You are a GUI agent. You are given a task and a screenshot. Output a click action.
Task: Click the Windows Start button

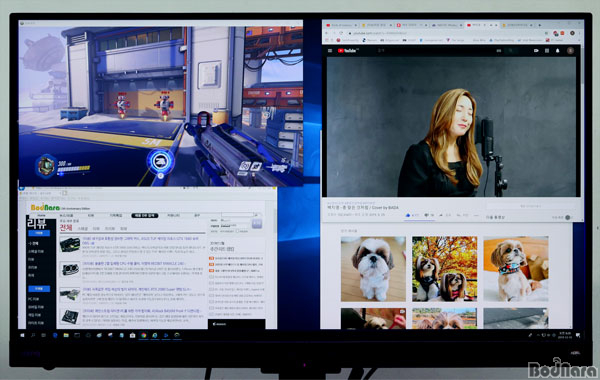(22, 335)
